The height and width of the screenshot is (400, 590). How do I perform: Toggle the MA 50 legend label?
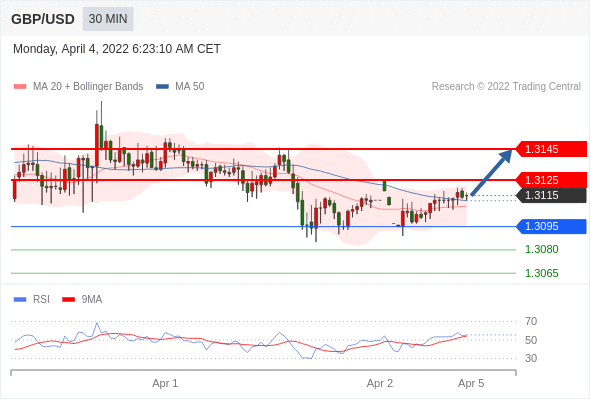pyautogui.click(x=190, y=87)
